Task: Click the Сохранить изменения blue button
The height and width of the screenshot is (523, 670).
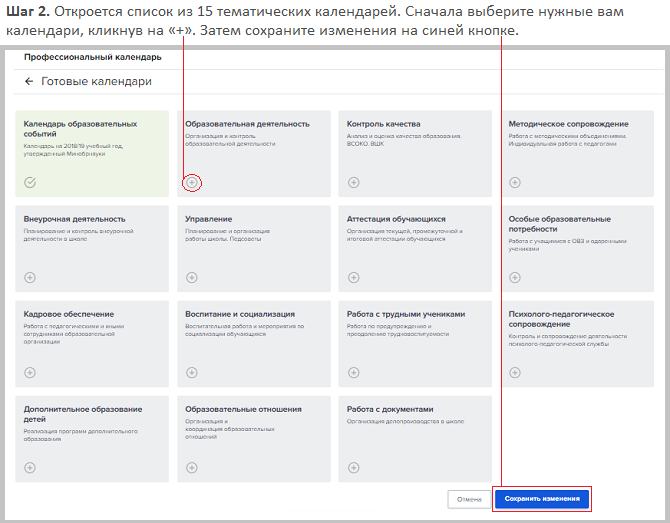Action: [542, 499]
